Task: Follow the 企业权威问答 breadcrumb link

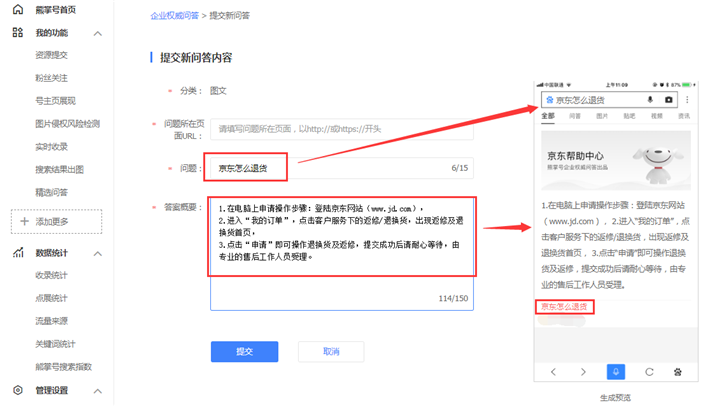Action: point(174,16)
